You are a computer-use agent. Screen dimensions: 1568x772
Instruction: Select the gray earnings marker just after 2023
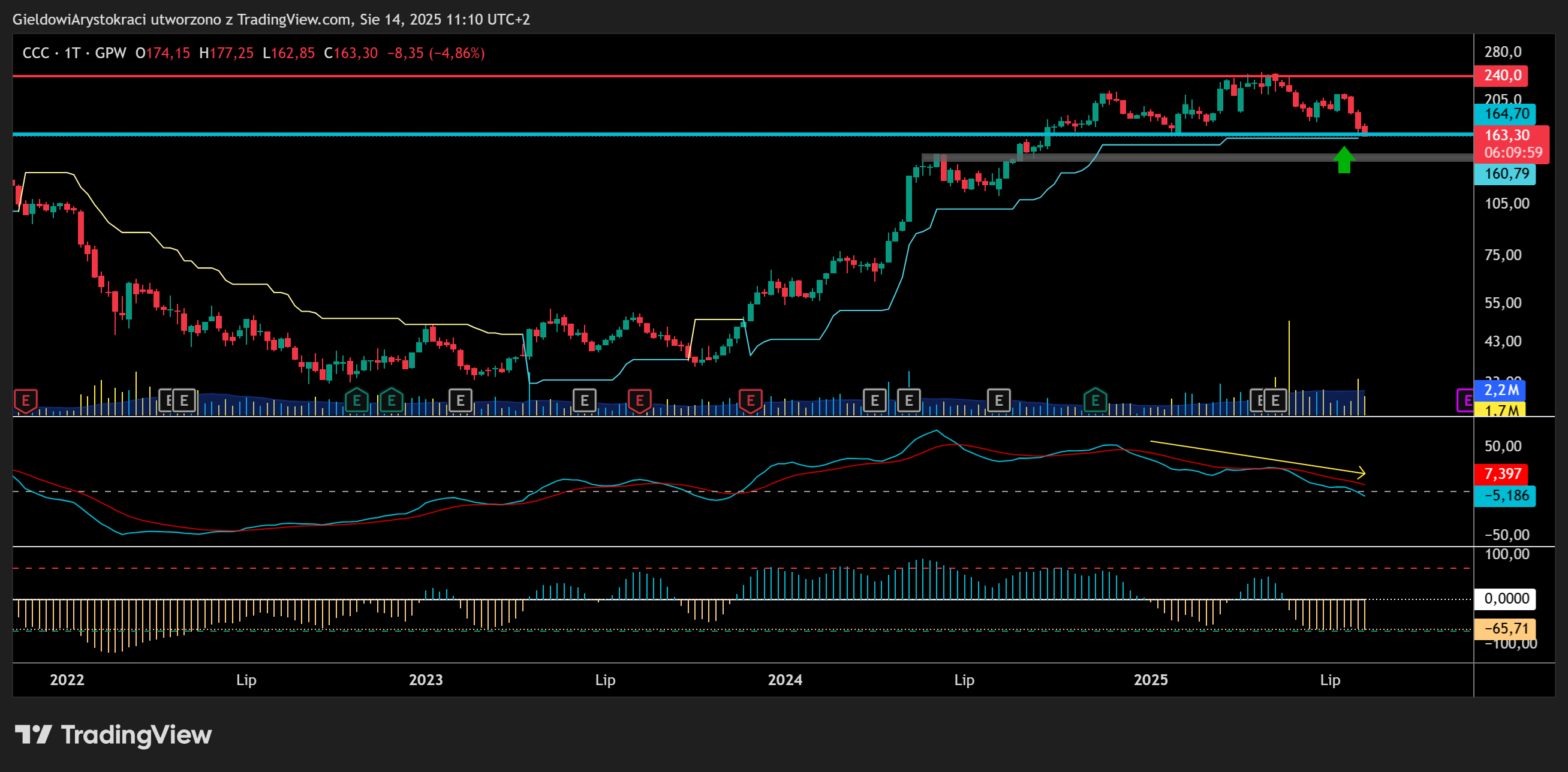(x=461, y=401)
